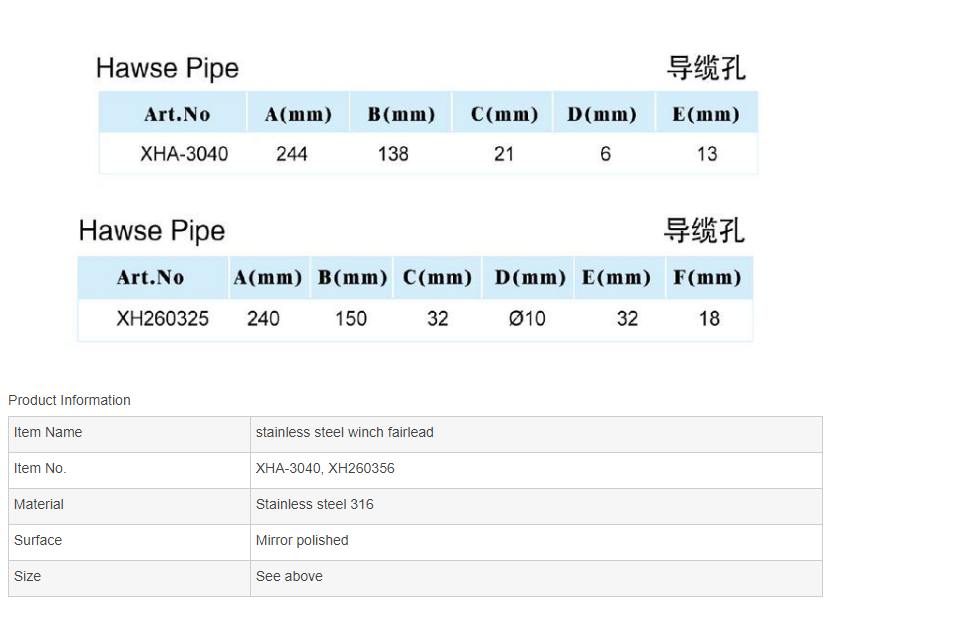Select the Item No. value XHA-3040, XH260356
Viewport: 954px width, 622px height.
click(325, 469)
